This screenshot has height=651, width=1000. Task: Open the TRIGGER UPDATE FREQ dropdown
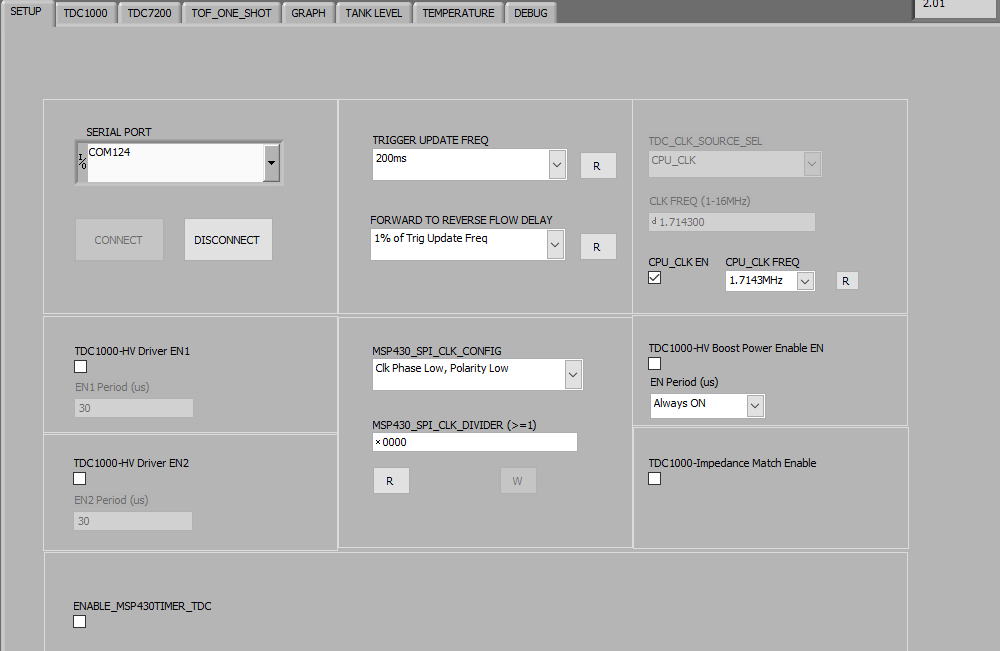pos(557,165)
